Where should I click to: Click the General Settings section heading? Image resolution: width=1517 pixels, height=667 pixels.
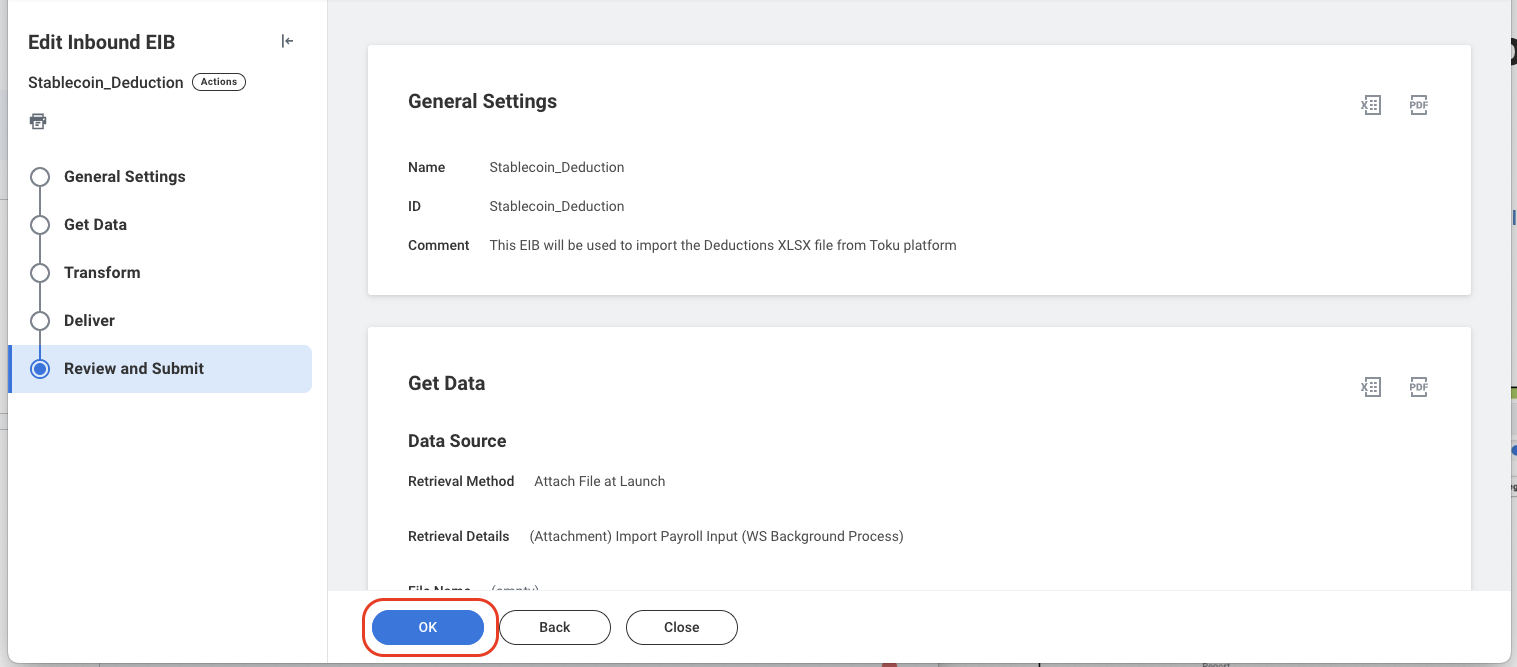tap(483, 101)
